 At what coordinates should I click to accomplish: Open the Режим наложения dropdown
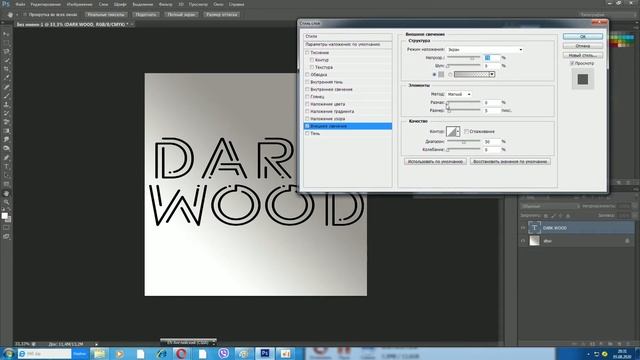pos(484,49)
